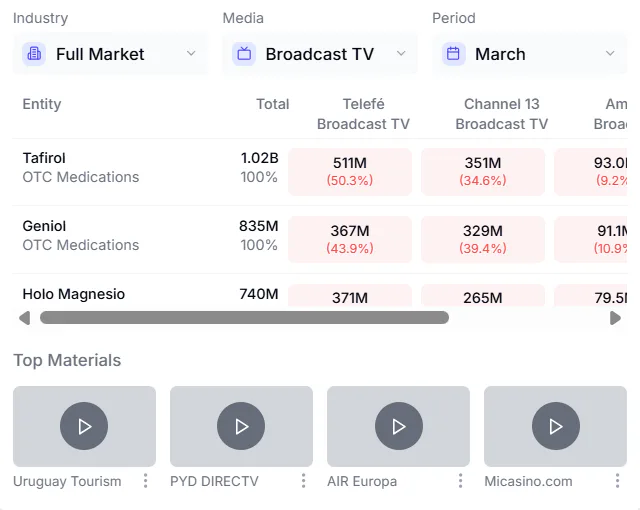Click the 1.02B total for Tafirol

(260, 158)
